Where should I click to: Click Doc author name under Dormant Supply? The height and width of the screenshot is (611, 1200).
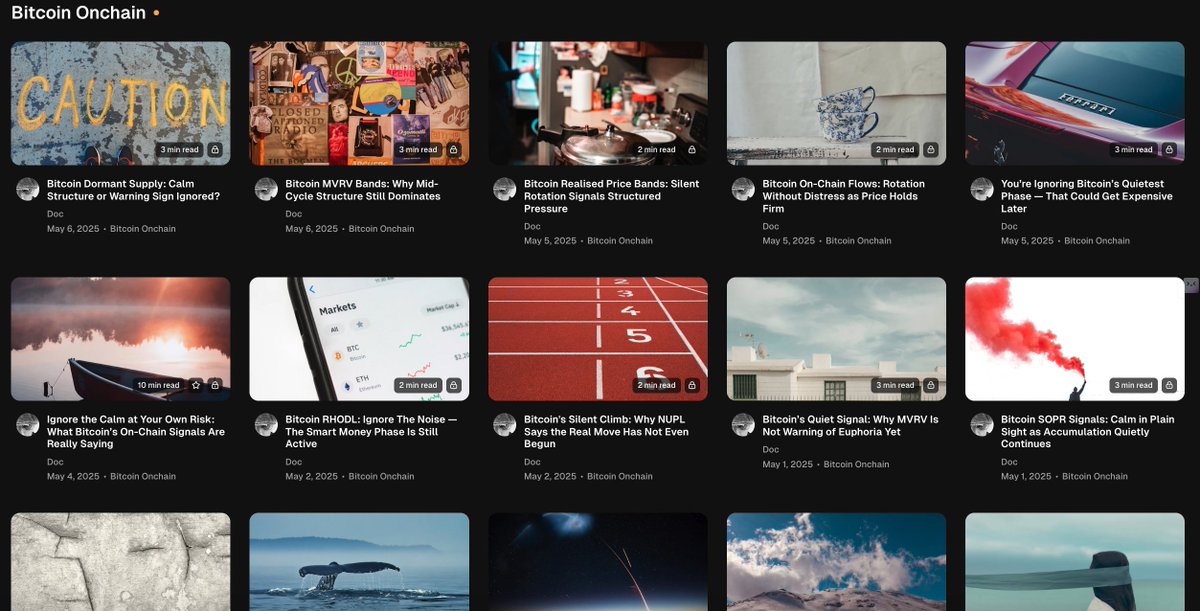pos(55,214)
